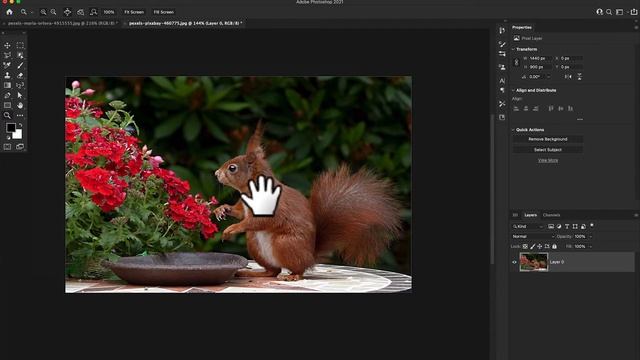
Task: Select the Rectangular Marquee tool
Action: 20,45
